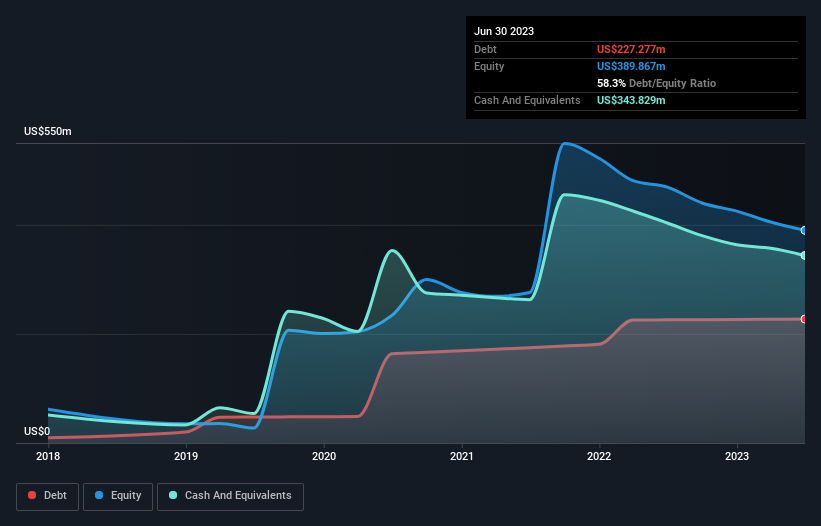
Task: Click the Jun 30 2023 tooltip date
Action: point(504,31)
